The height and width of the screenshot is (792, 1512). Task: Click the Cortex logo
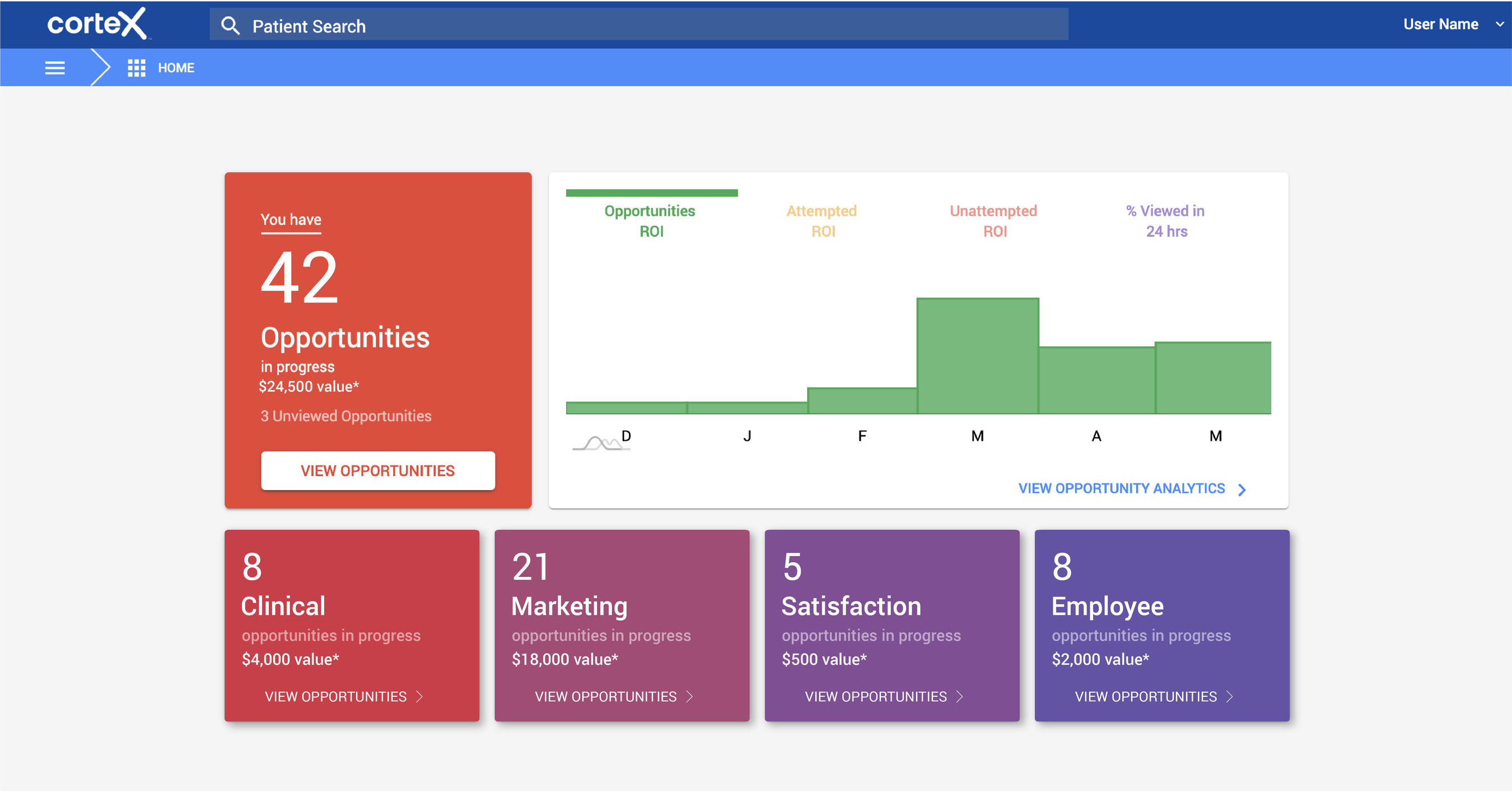point(97,24)
